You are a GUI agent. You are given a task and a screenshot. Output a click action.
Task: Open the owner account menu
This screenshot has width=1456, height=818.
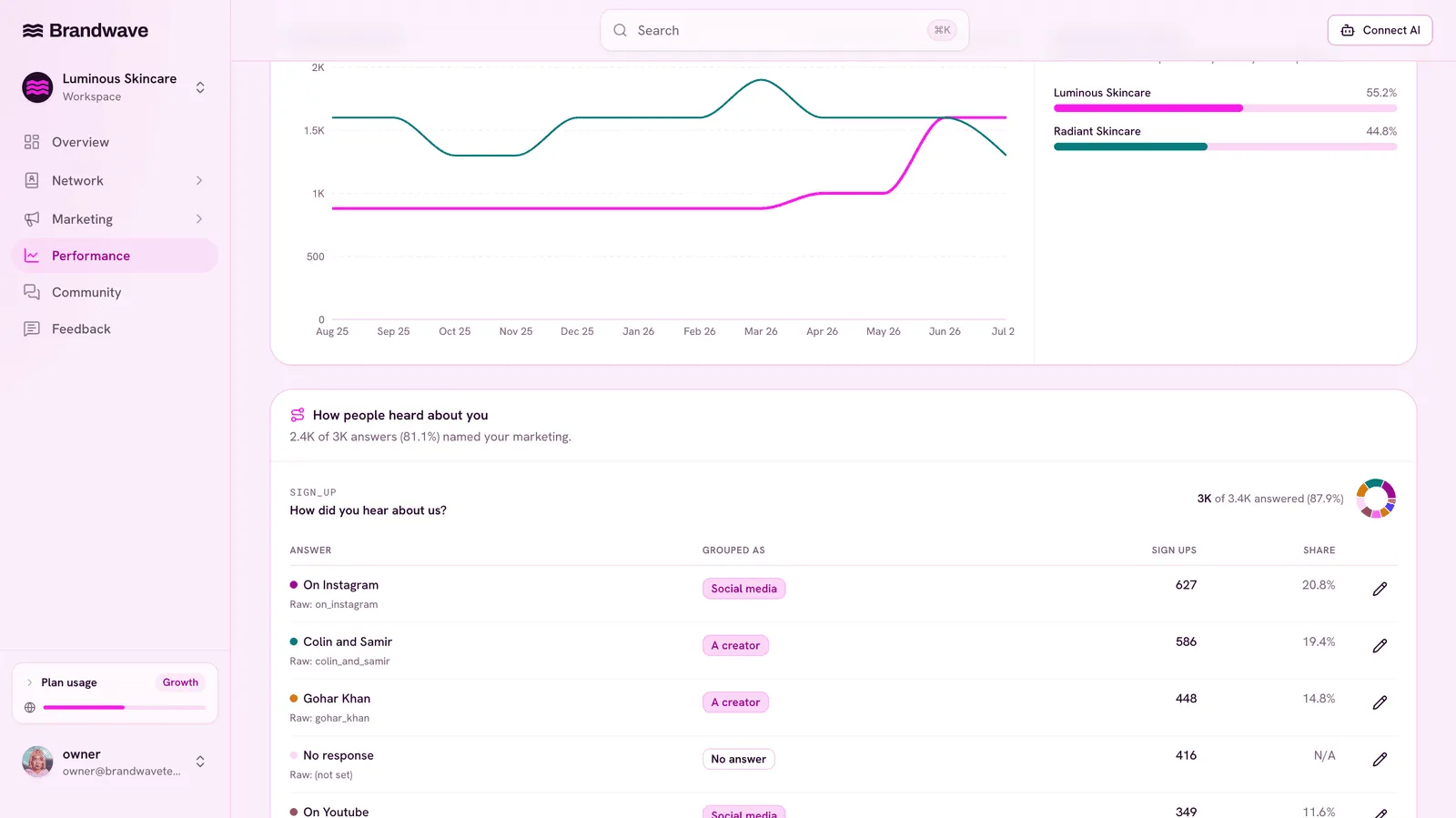pos(115,762)
